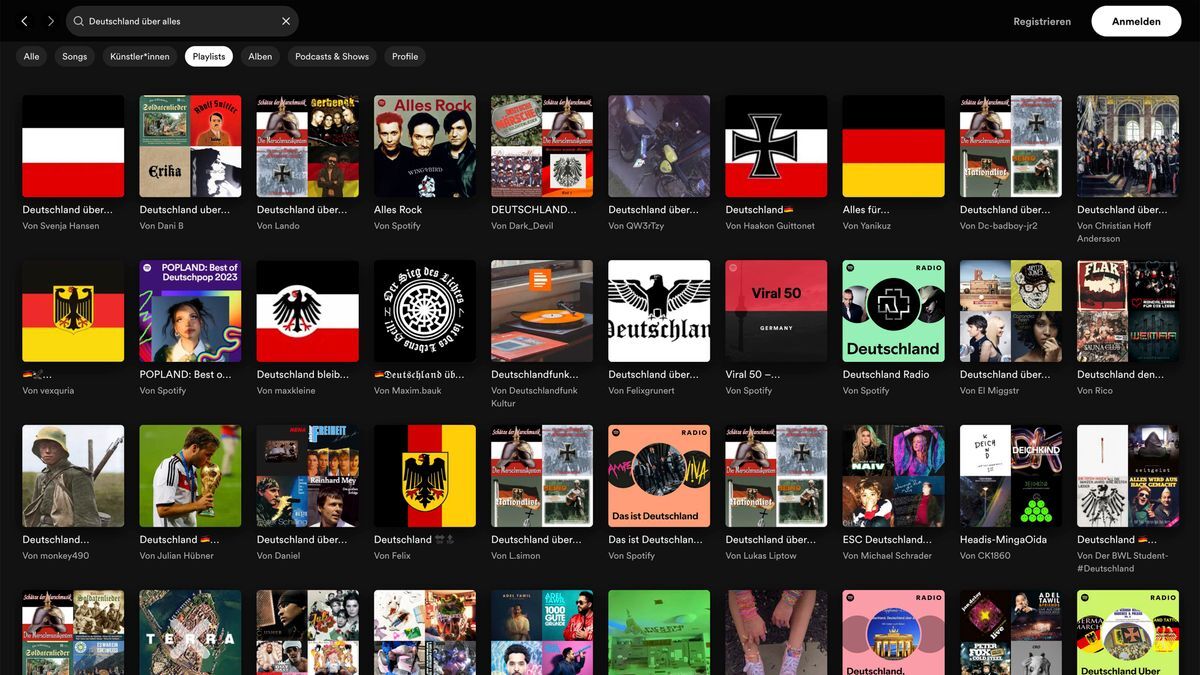Click the author name "Von CK1860"
This screenshot has height=675, width=1200.
pos(986,556)
